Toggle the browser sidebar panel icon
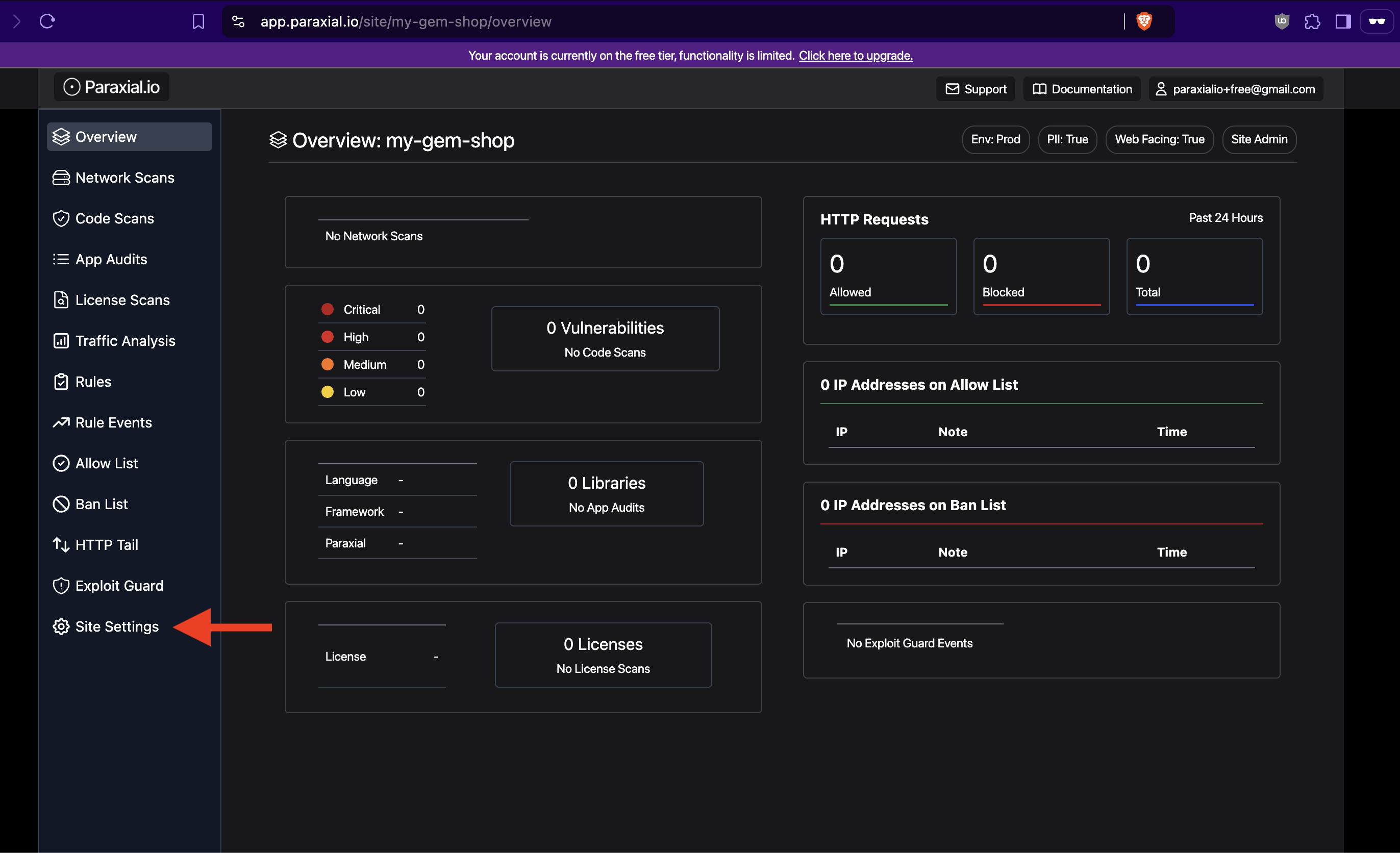This screenshot has width=1400, height=853. point(1343,21)
